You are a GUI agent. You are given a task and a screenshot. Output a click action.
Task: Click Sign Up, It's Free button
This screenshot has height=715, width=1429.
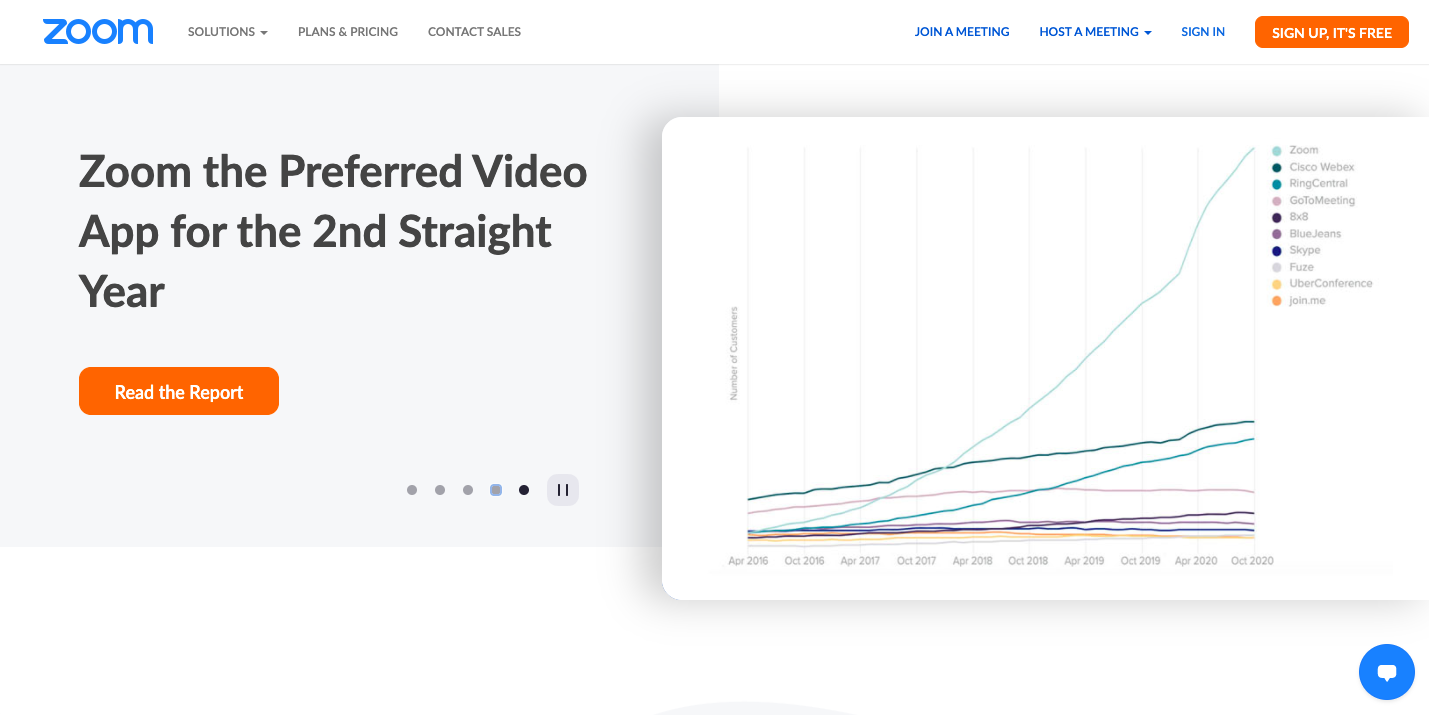[1332, 32]
